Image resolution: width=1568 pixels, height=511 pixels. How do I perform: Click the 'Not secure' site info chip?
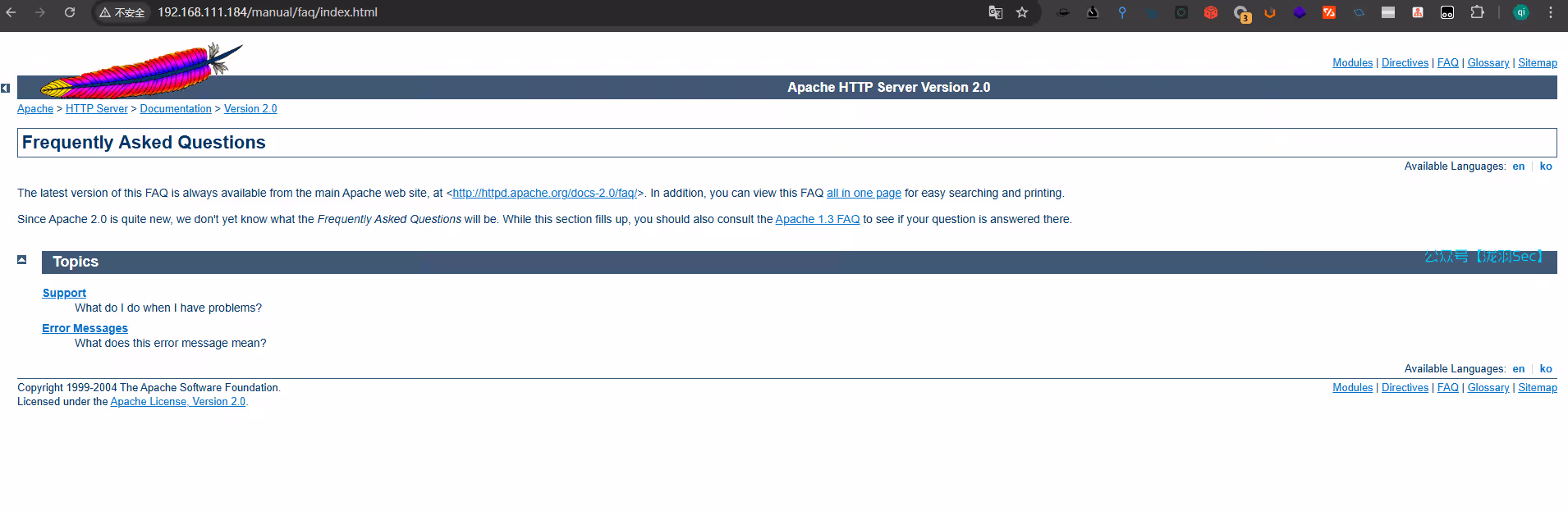[x=122, y=12]
